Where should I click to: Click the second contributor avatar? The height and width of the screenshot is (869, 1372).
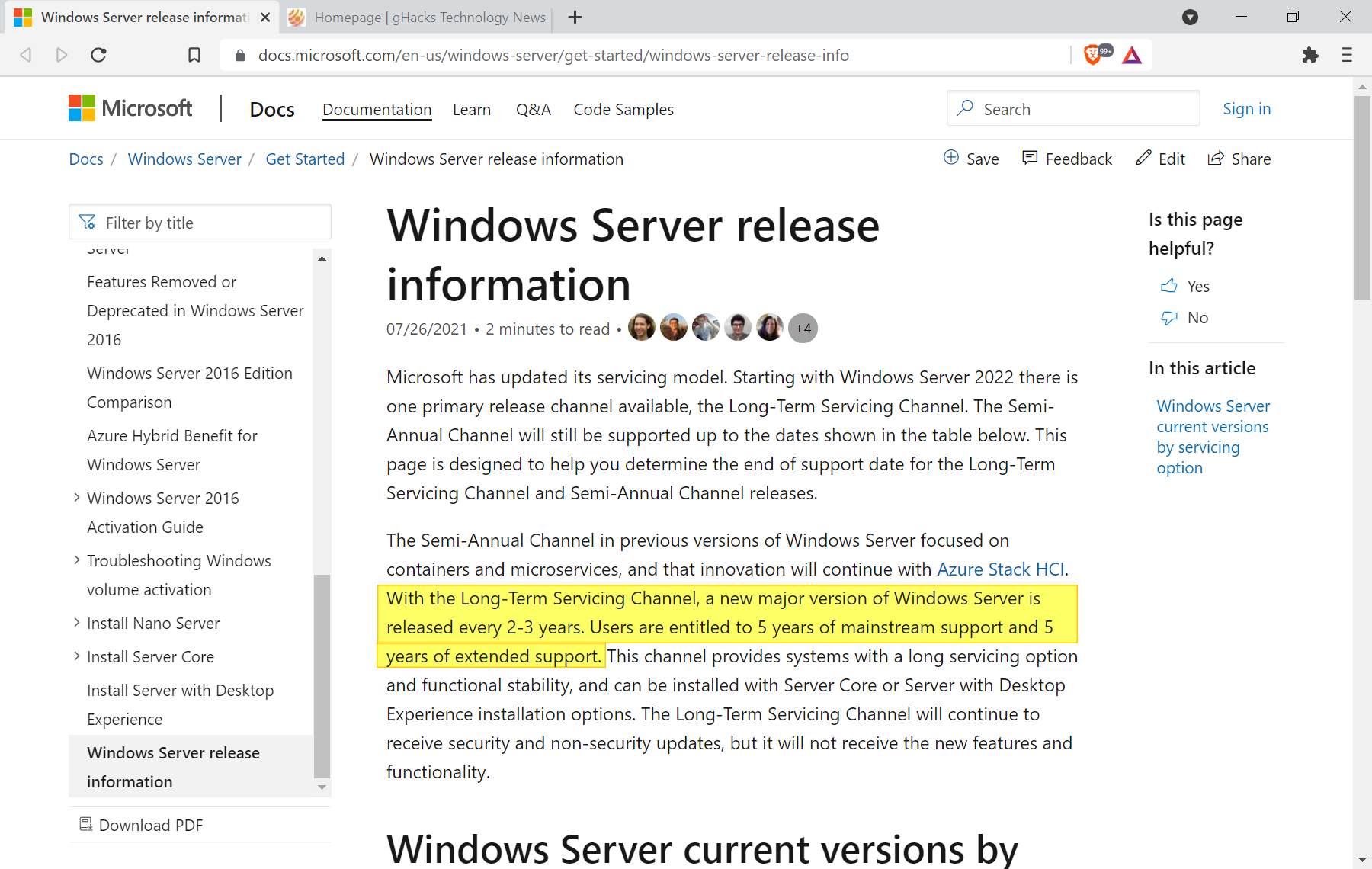click(x=674, y=328)
